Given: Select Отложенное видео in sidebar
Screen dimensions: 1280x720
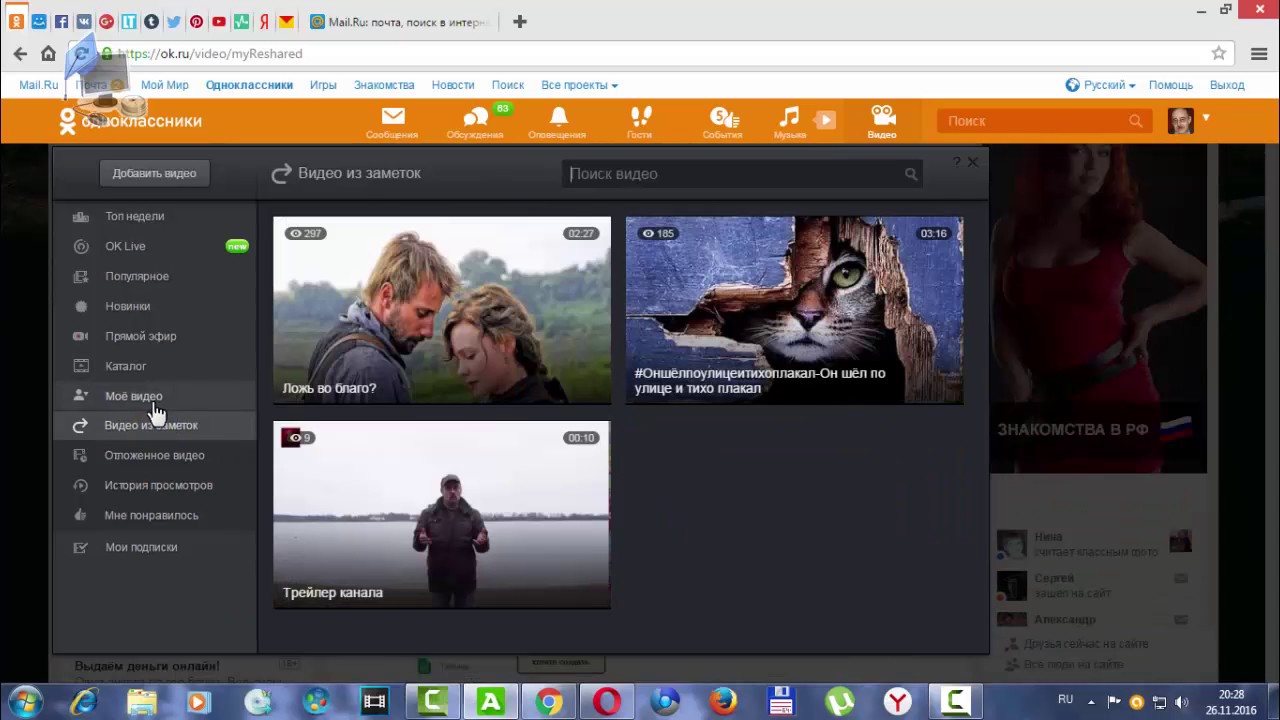Looking at the screenshot, I should point(155,455).
